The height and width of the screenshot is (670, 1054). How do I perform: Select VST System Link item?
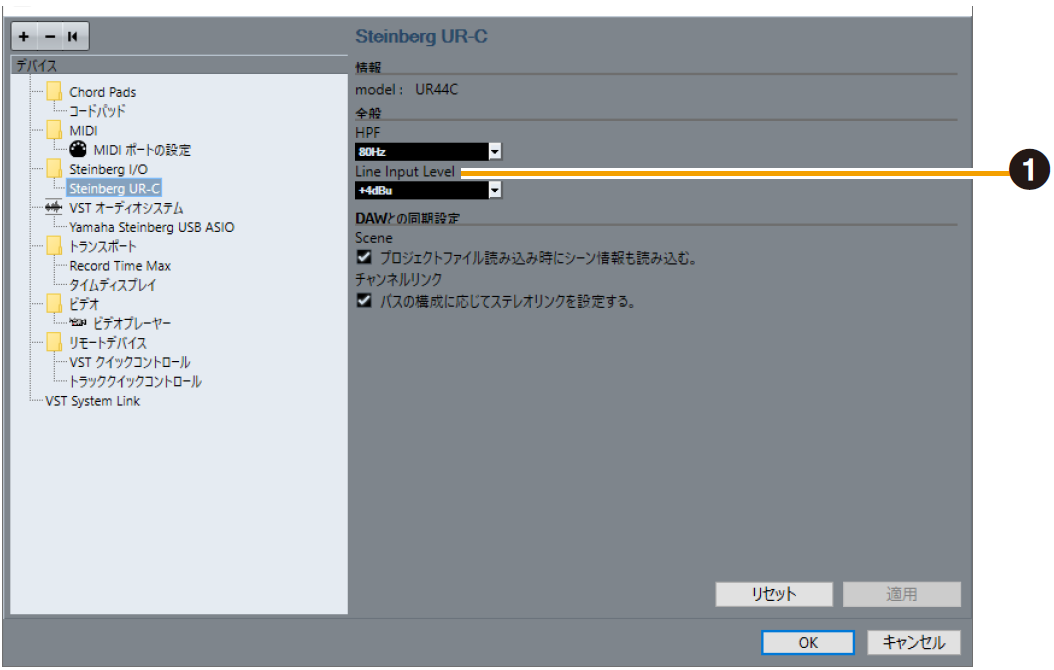click(92, 401)
